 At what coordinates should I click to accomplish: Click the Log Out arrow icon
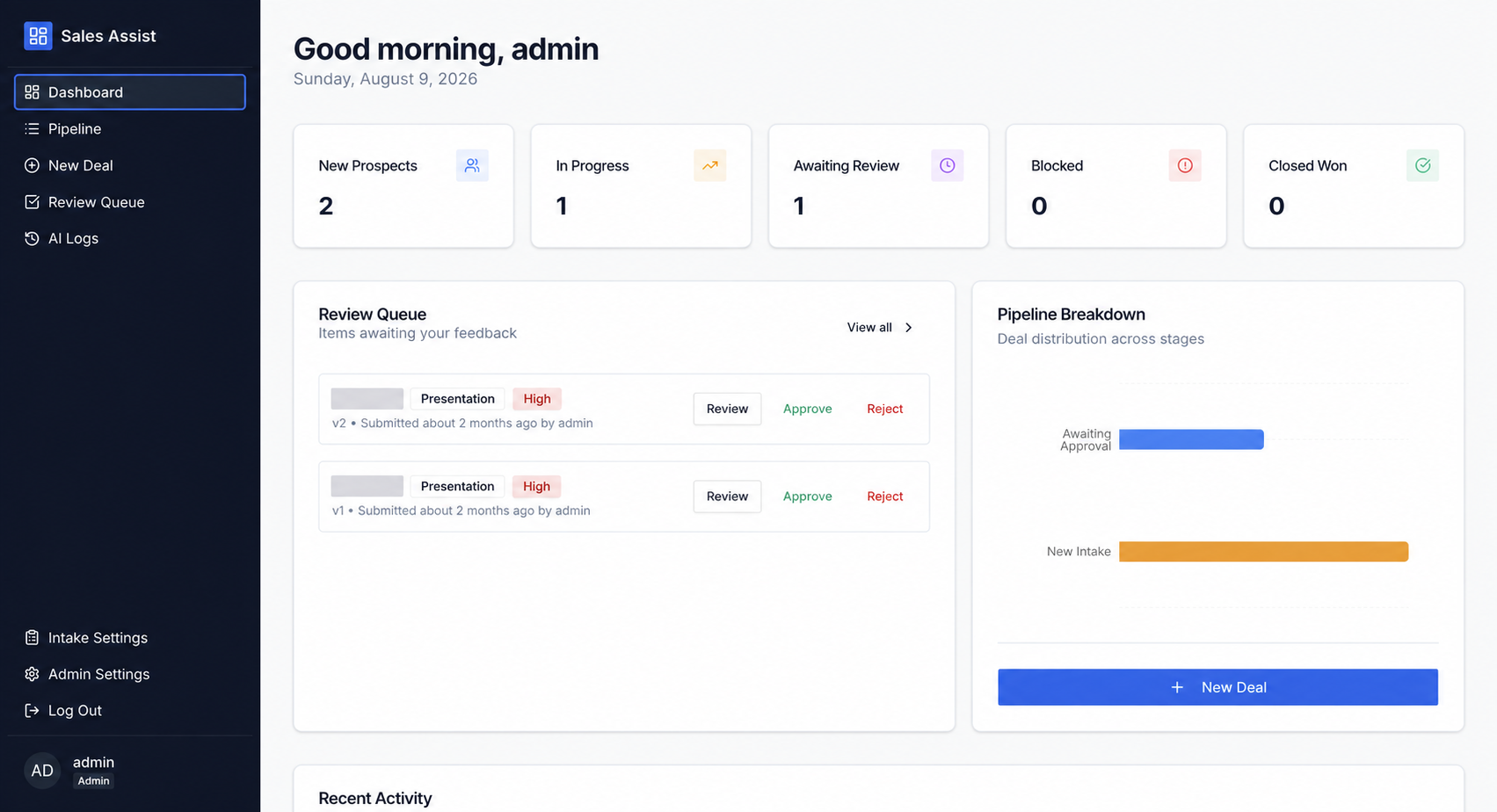pyautogui.click(x=32, y=710)
